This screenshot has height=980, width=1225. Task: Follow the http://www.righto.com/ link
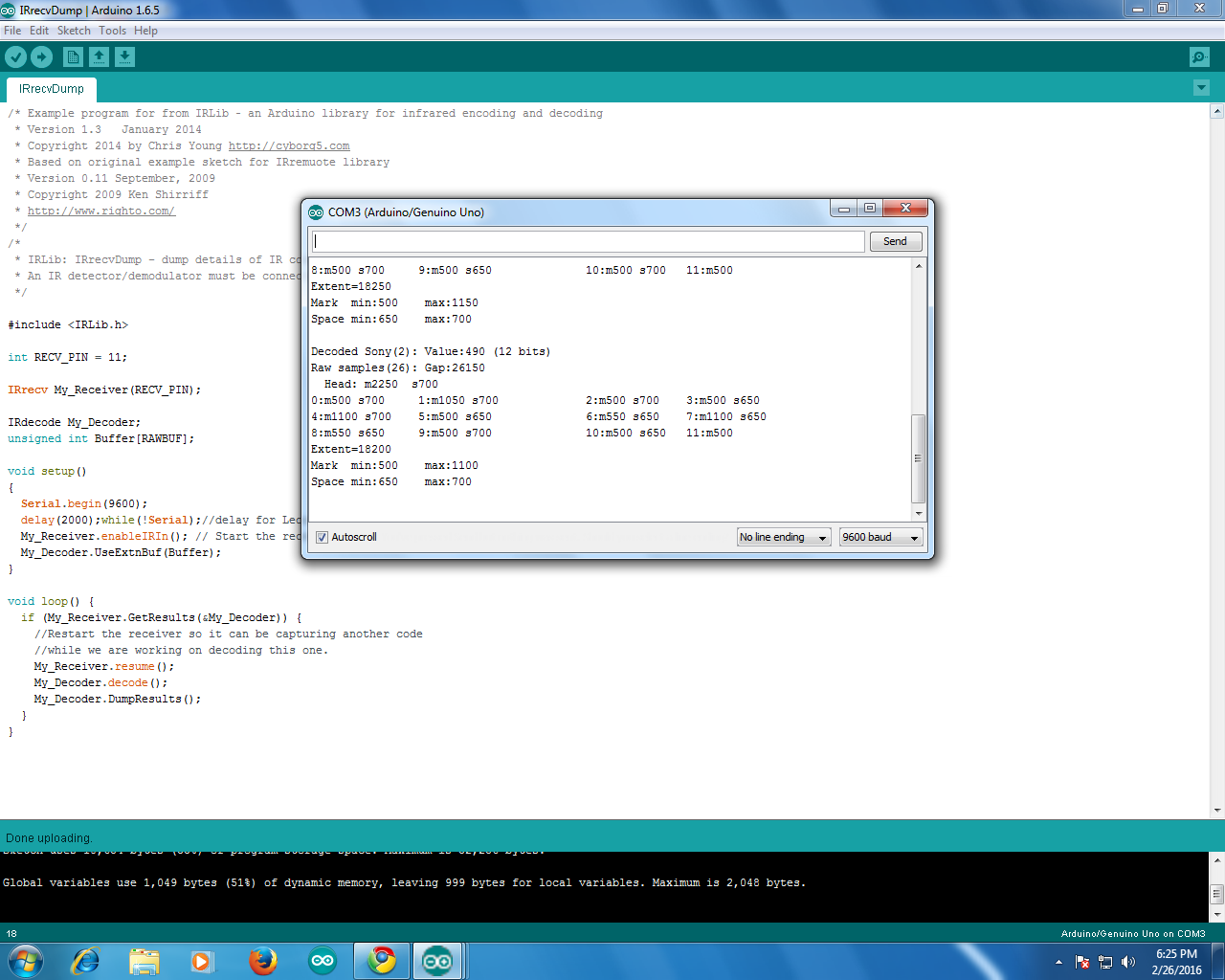(x=100, y=211)
